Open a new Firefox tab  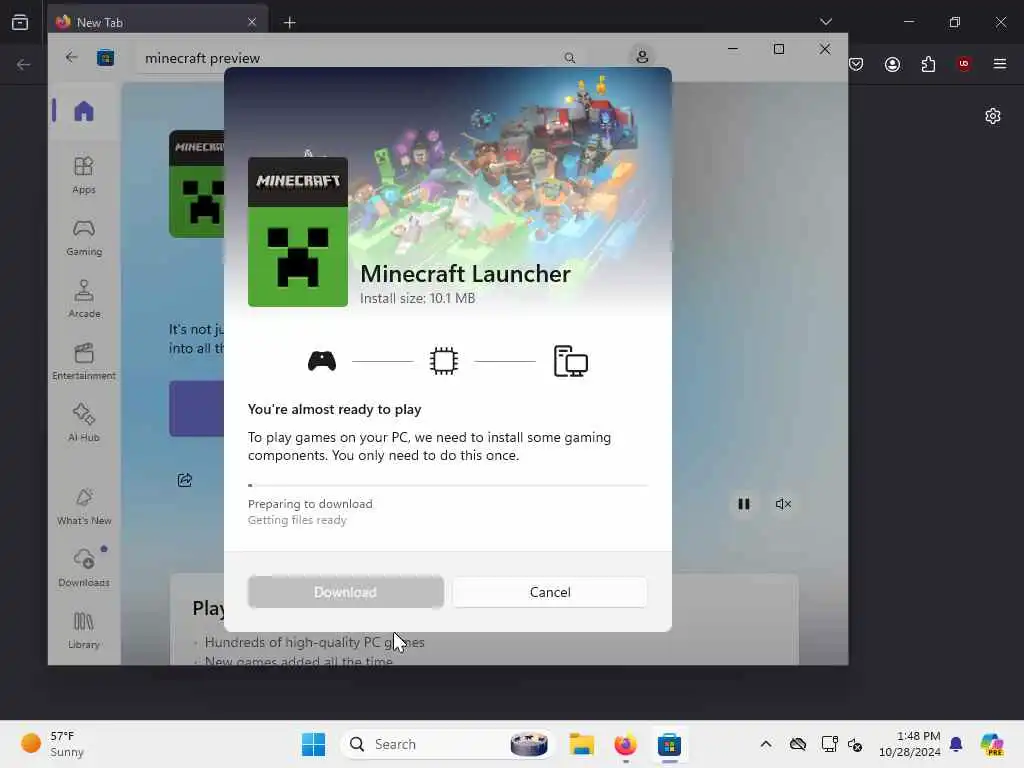[289, 22]
